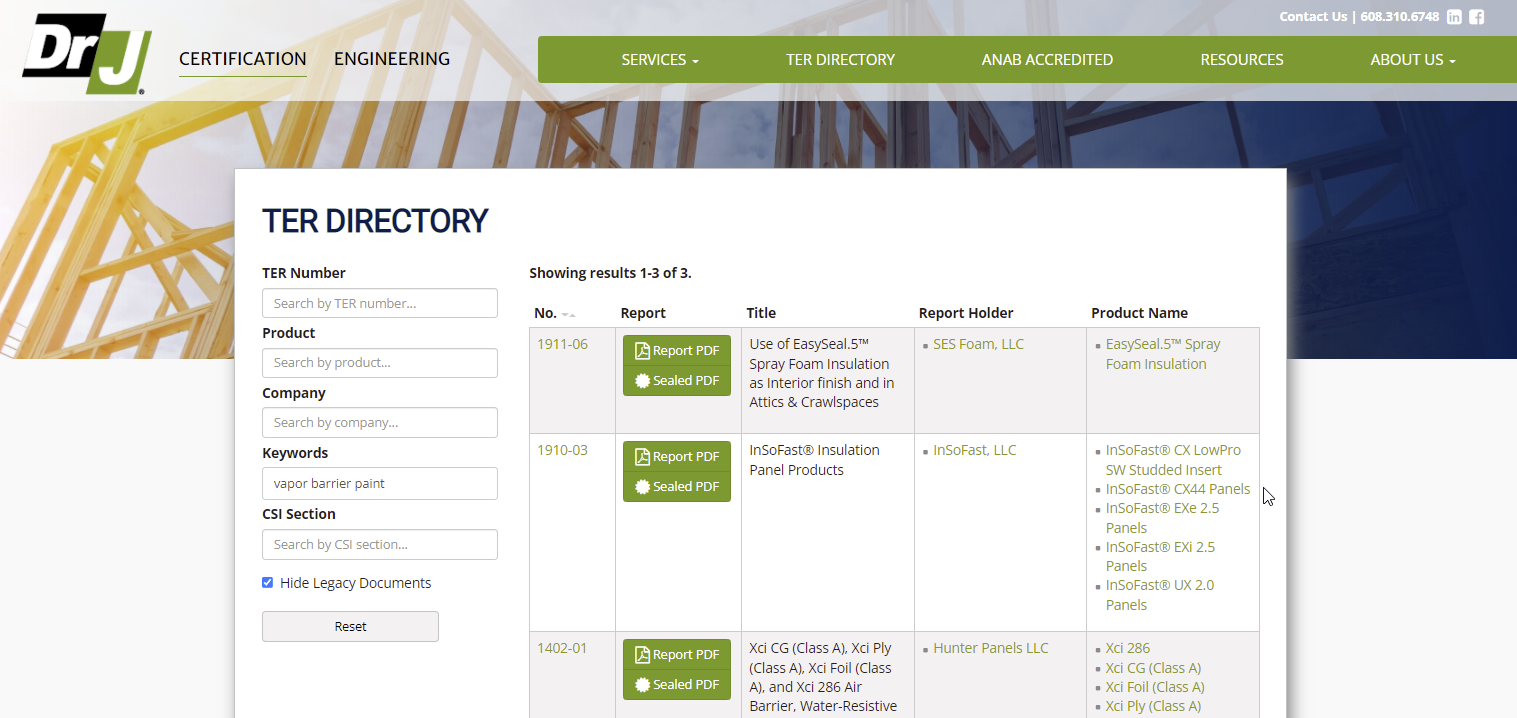Click the Keywords search field
This screenshot has height=718, width=1517.
tap(379, 483)
